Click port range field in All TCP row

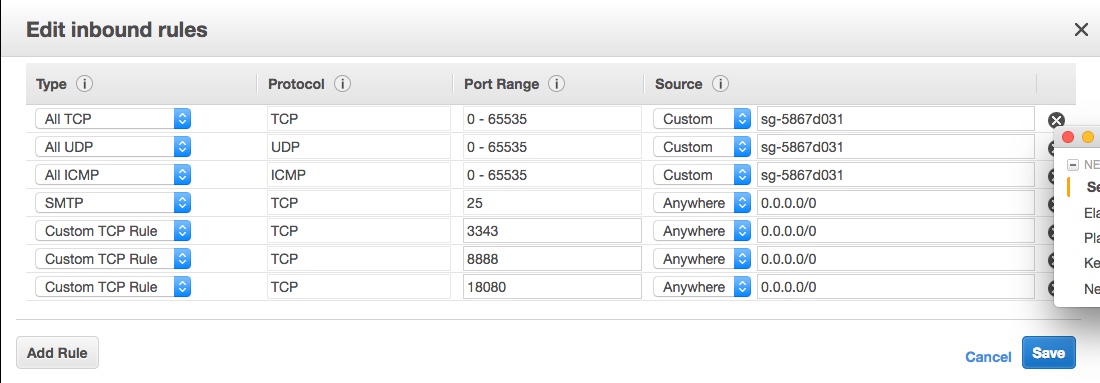click(x=552, y=119)
